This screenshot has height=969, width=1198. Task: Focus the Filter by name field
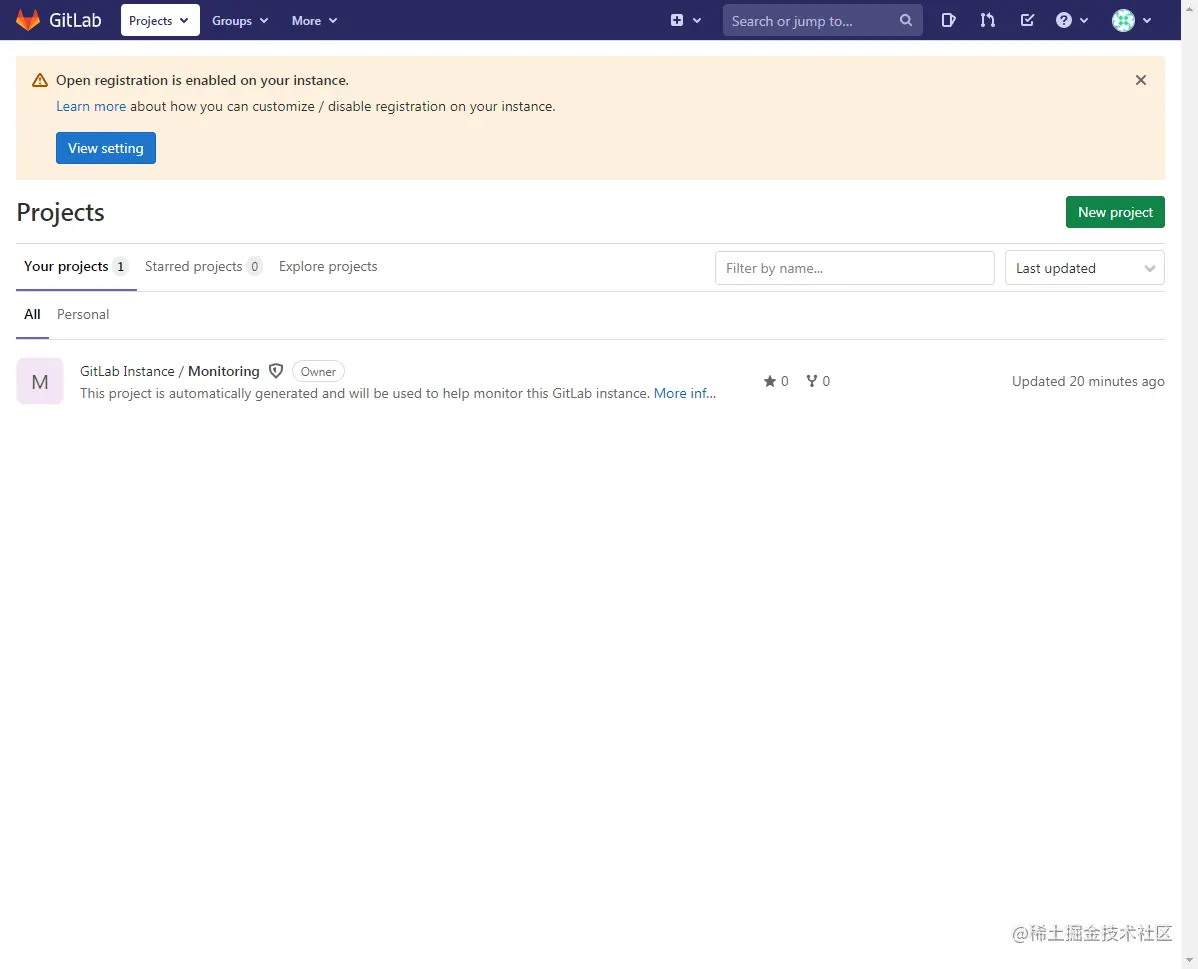854,268
